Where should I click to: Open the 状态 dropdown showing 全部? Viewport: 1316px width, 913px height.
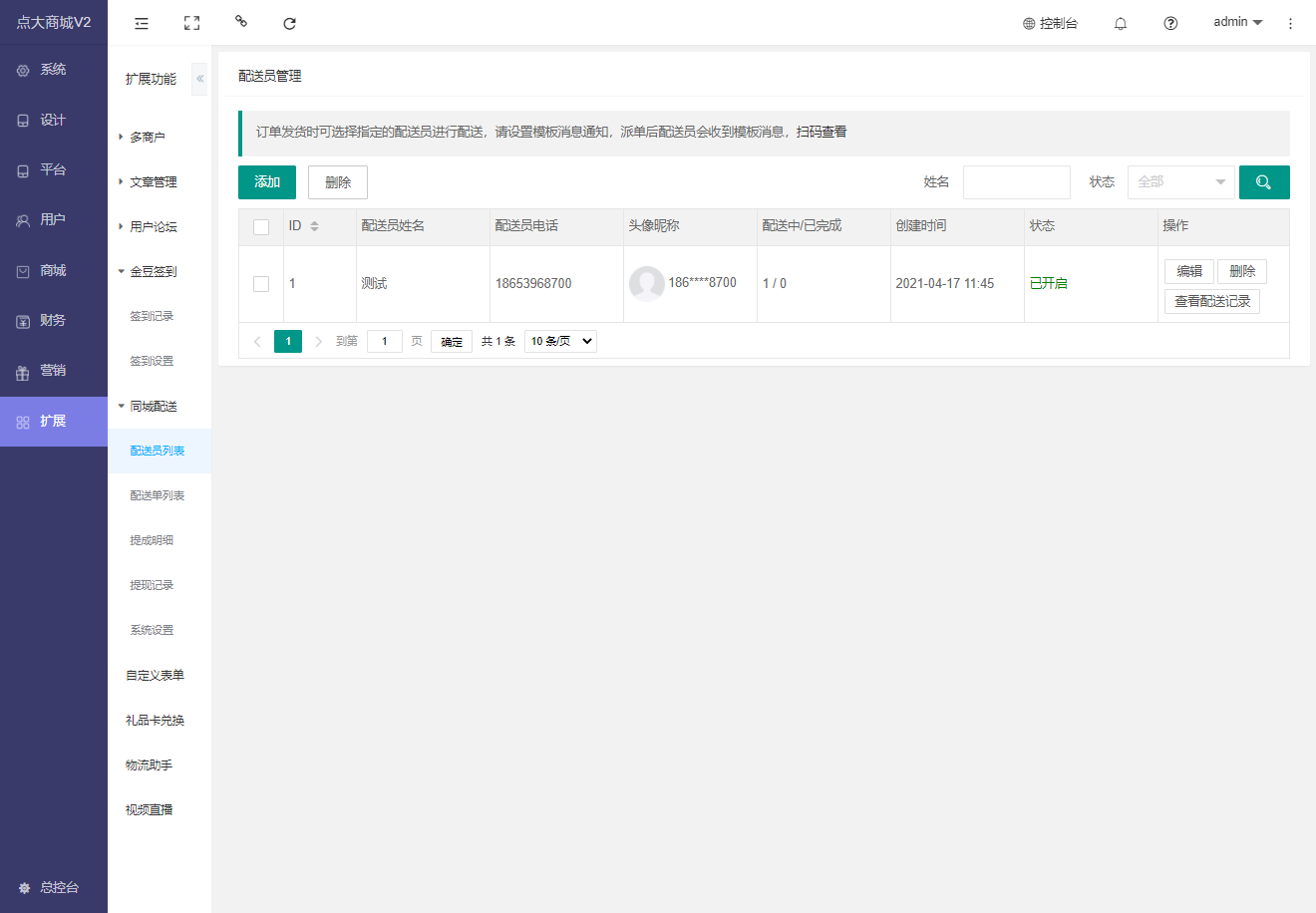(1181, 182)
